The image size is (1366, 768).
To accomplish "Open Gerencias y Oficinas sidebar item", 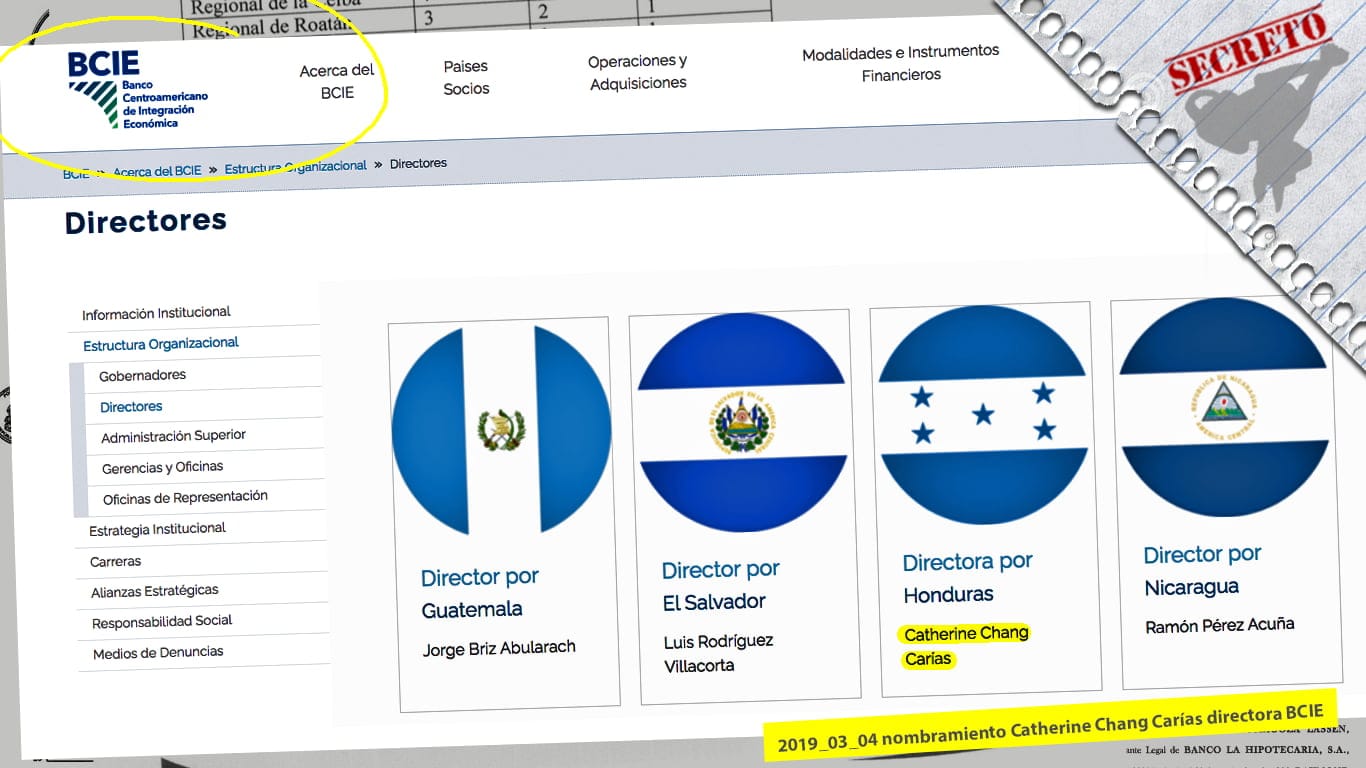I will (x=162, y=467).
